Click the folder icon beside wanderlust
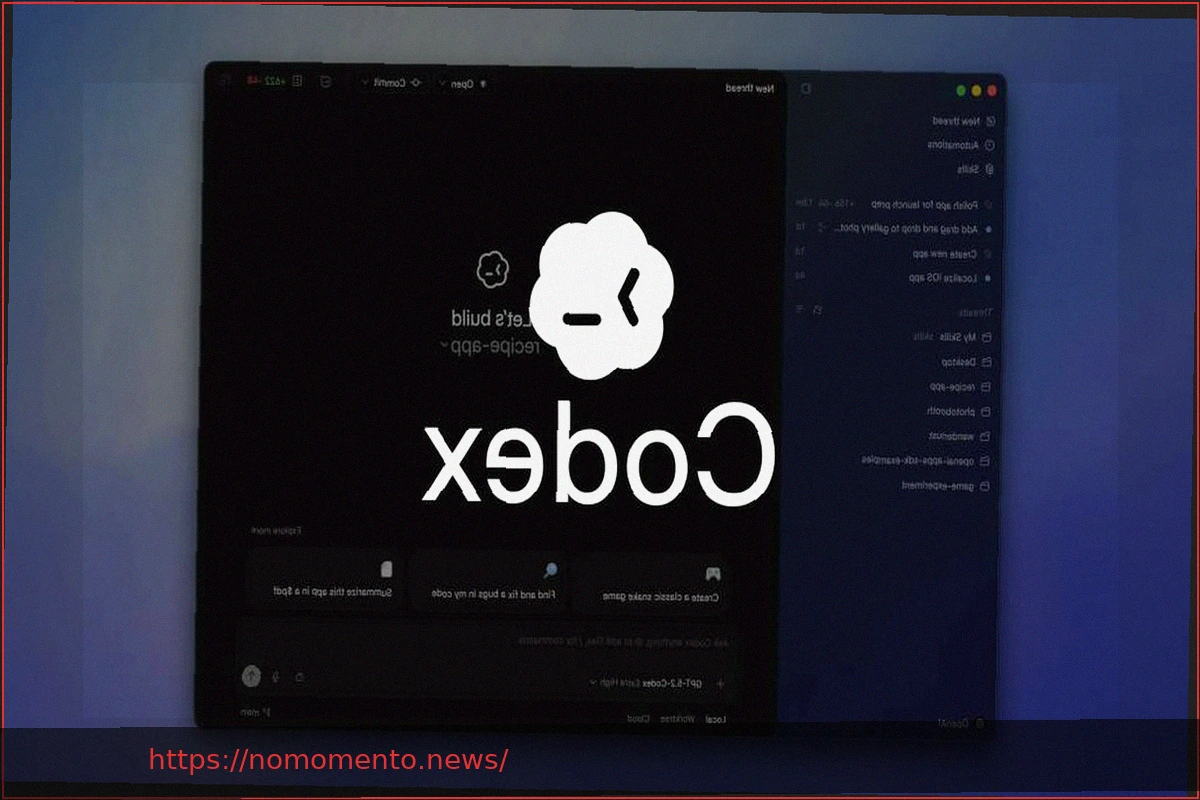Screen dimensions: 1200x800 click(985, 436)
